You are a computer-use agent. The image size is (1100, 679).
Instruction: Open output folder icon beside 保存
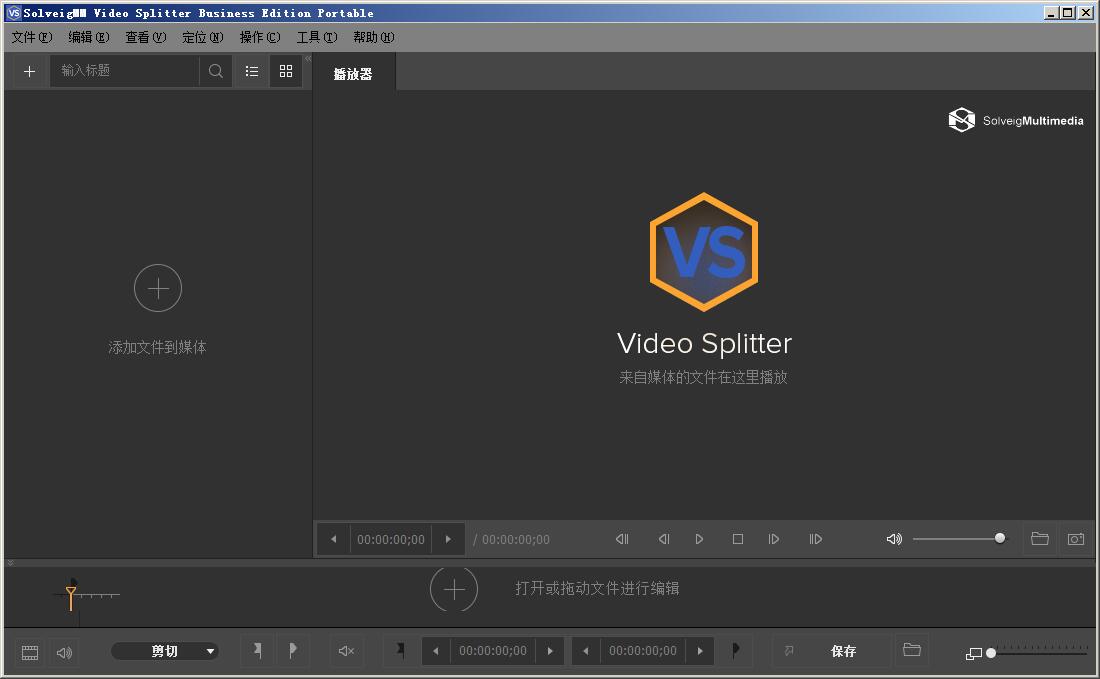912,650
